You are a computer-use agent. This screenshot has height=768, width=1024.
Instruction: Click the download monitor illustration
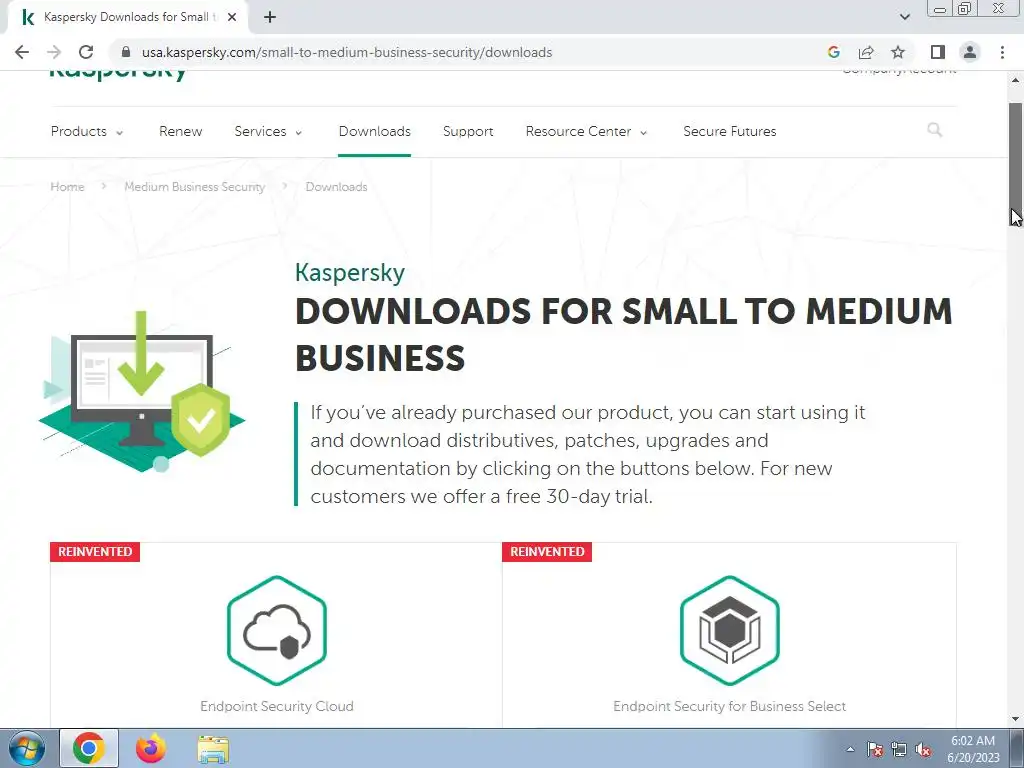point(142,391)
